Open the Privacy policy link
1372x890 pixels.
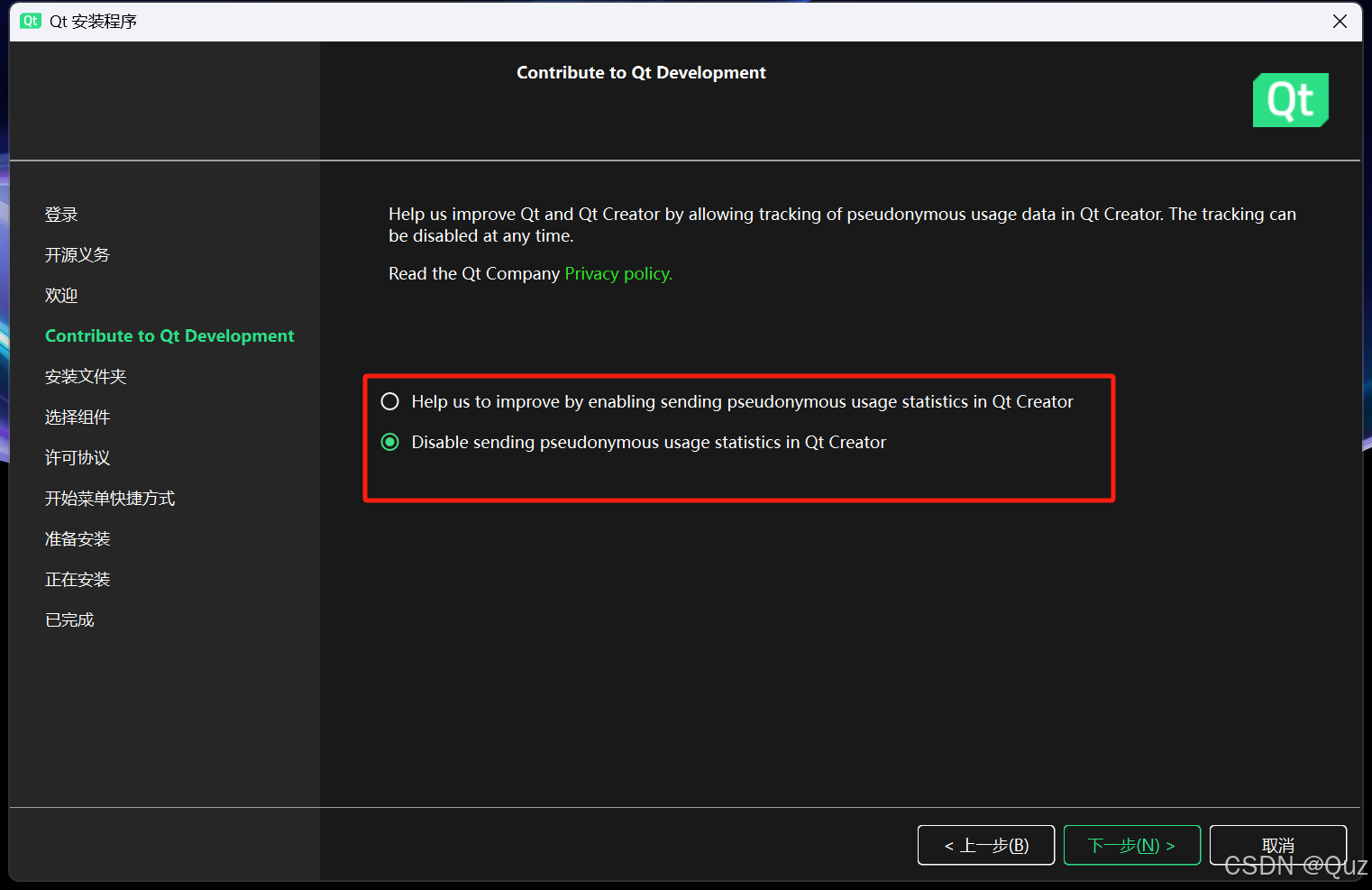(618, 273)
